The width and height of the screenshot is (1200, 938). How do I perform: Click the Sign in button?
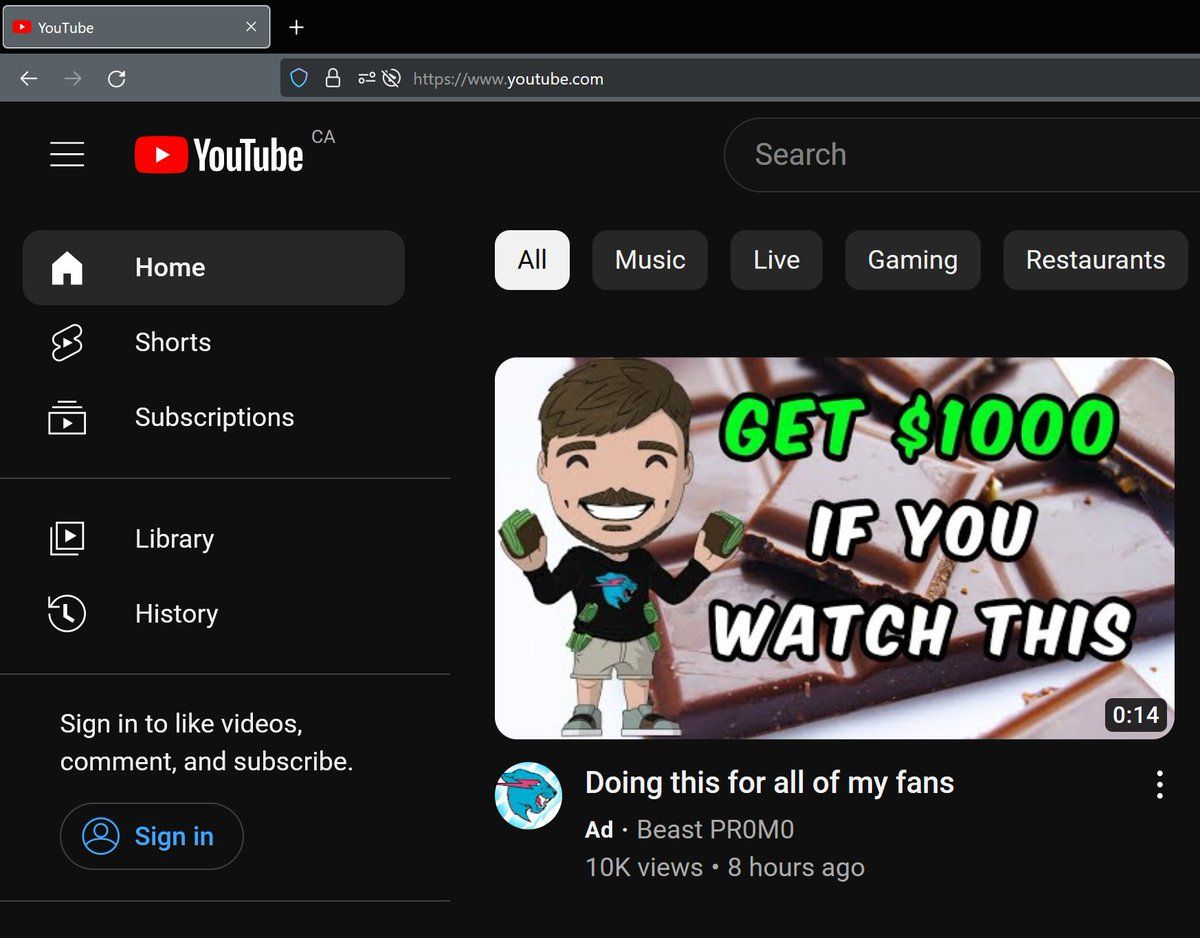point(151,836)
